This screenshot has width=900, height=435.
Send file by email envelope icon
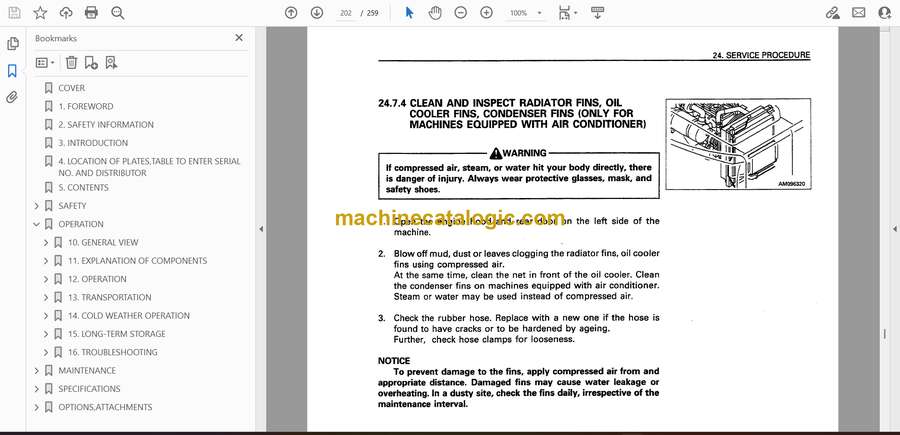pos(859,13)
